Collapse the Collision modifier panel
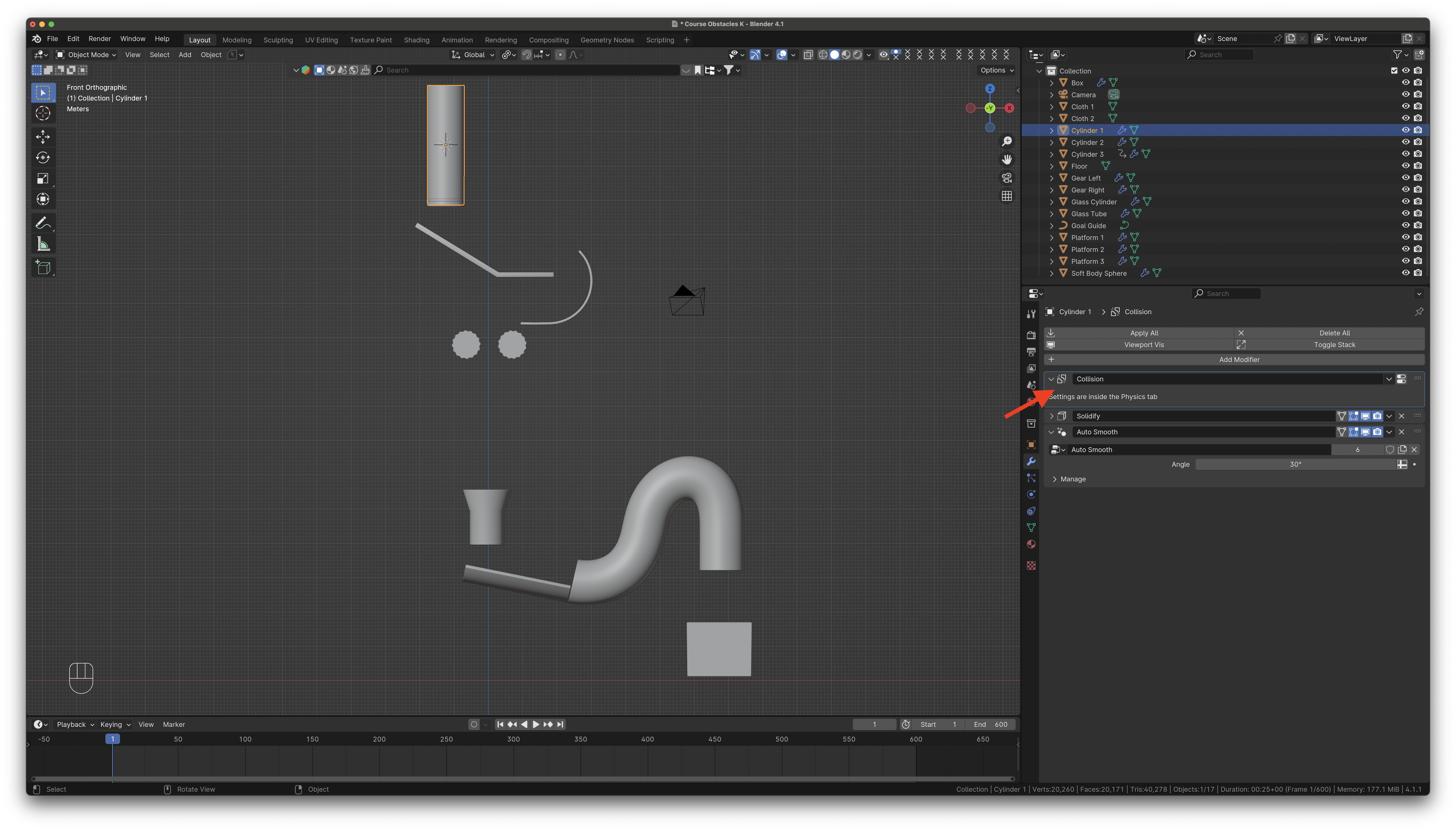 [1051, 379]
